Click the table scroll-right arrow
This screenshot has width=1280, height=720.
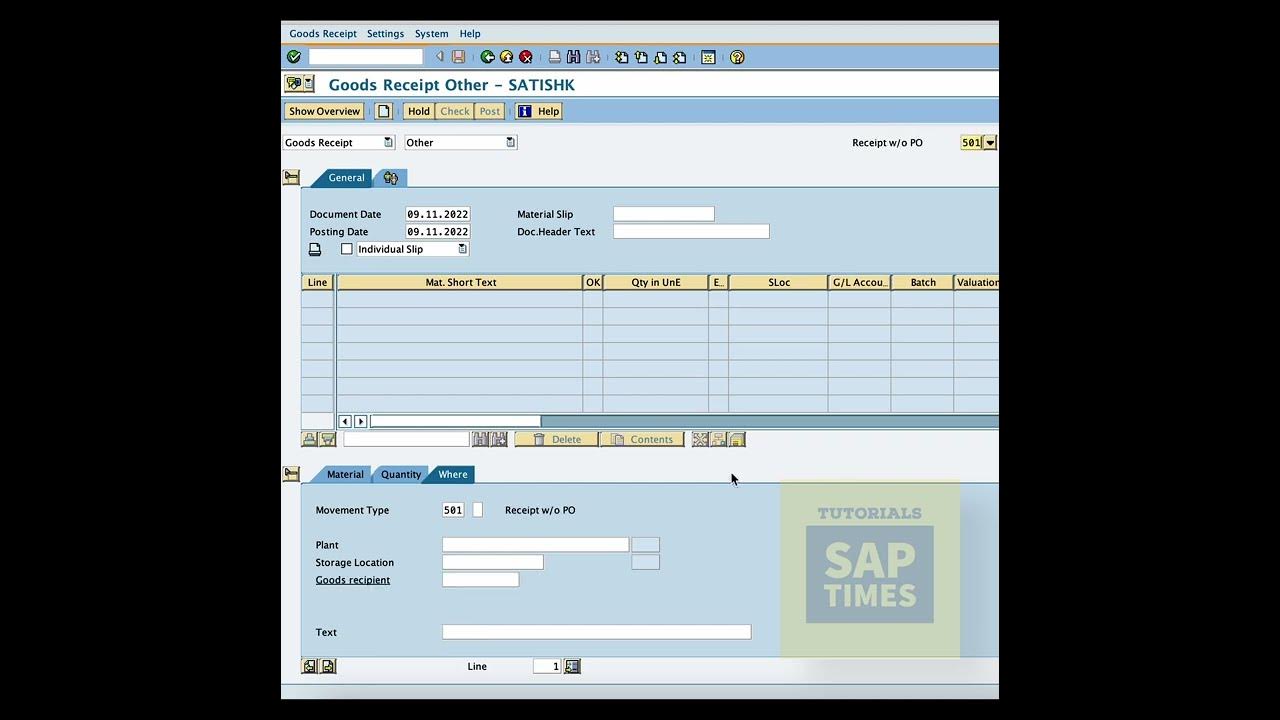[x=361, y=421]
